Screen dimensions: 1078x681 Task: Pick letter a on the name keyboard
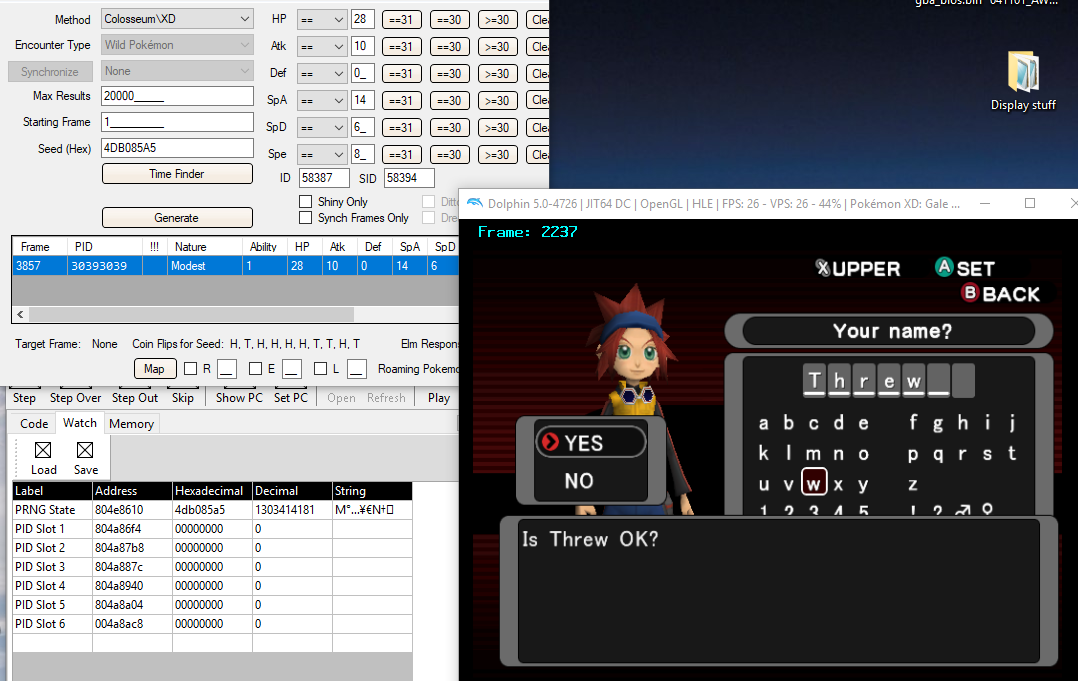(763, 423)
